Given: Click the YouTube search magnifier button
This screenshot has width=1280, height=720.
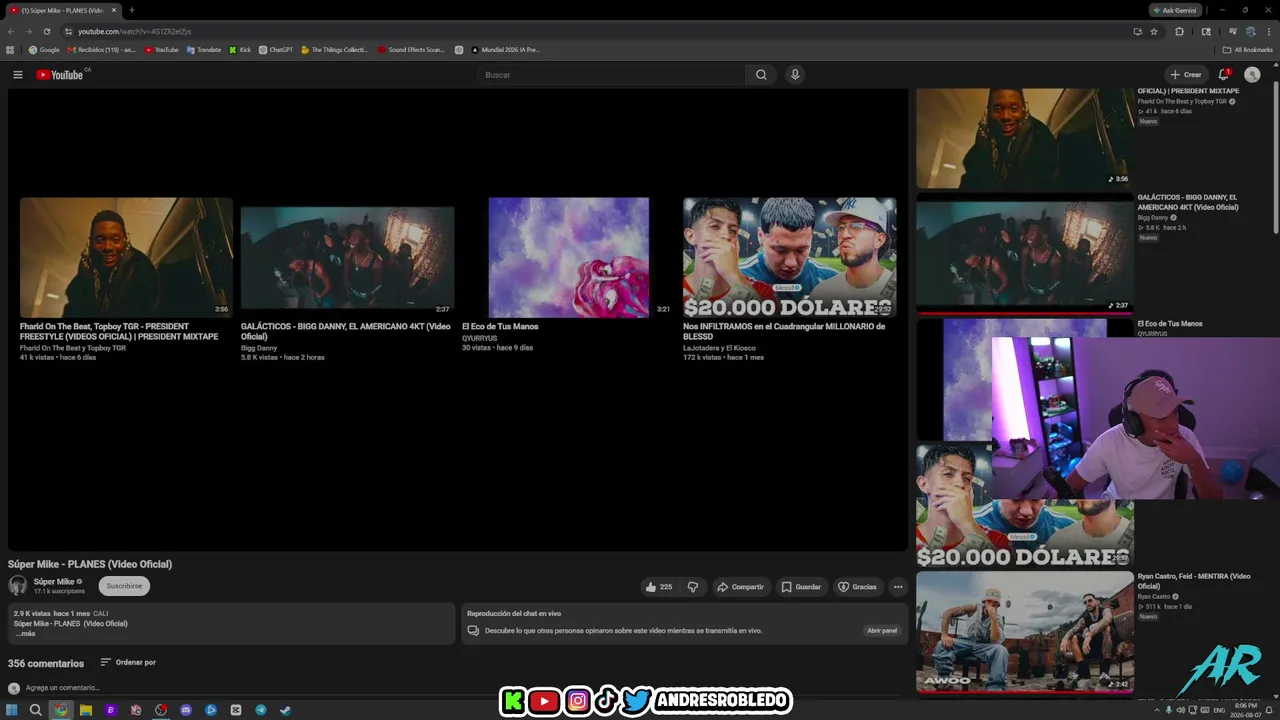Looking at the screenshot, I should [x=761, y=75].
